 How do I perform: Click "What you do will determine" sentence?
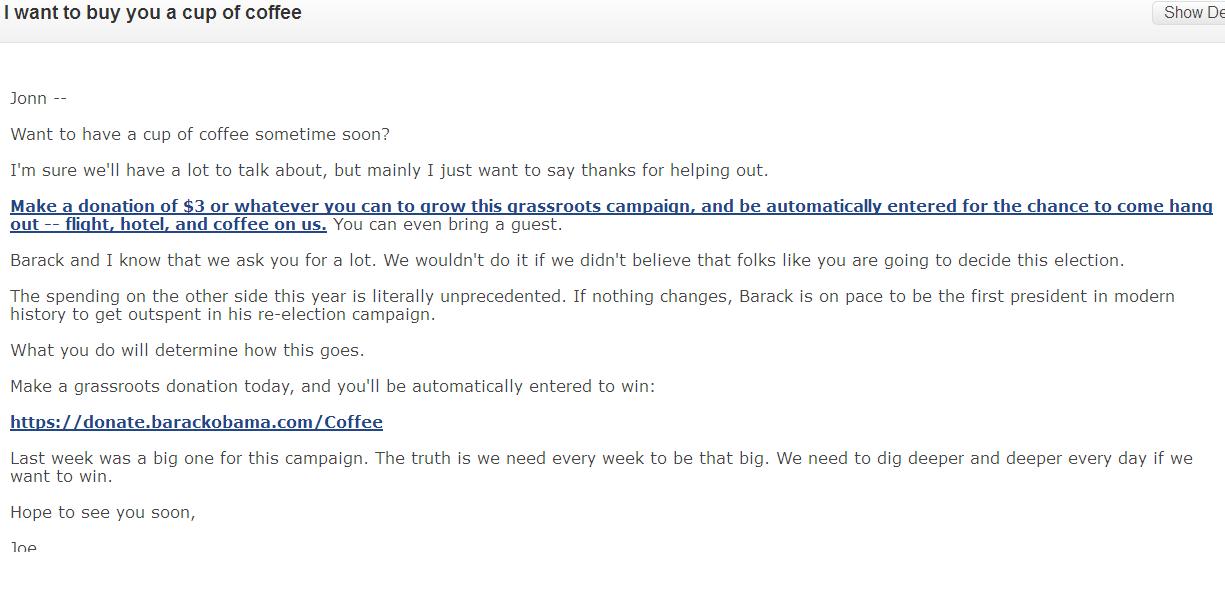point(187,350)
